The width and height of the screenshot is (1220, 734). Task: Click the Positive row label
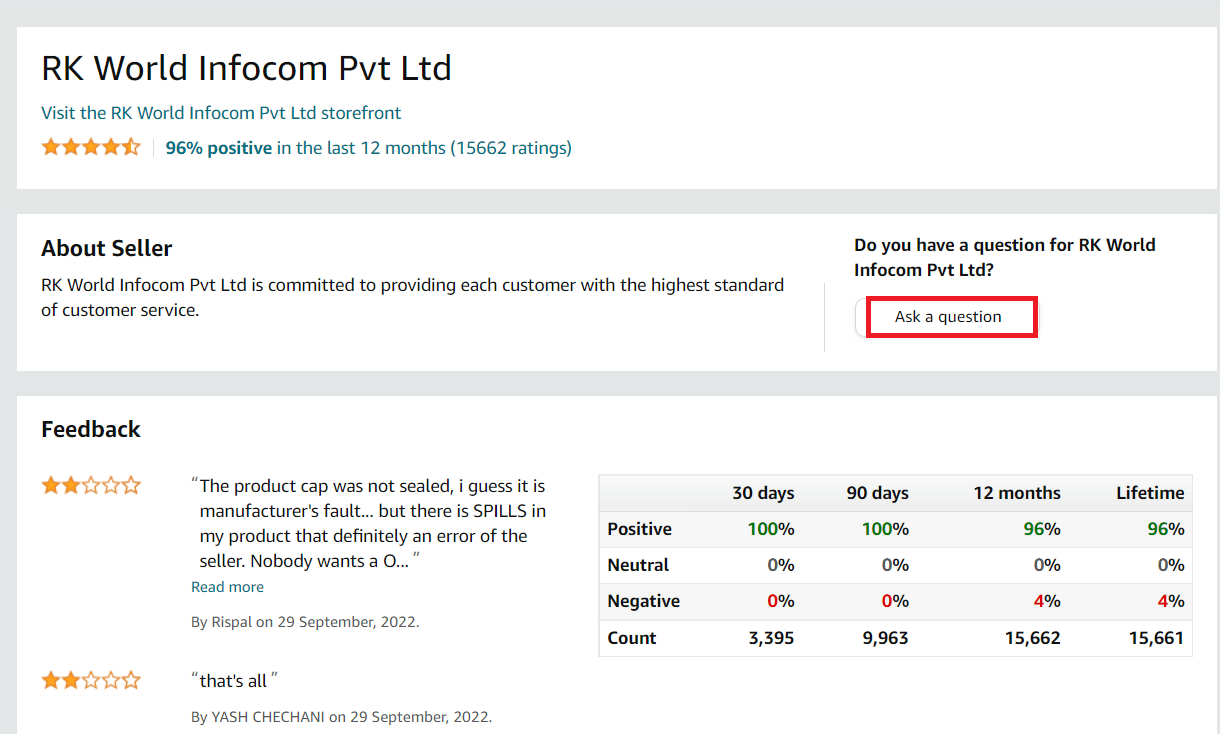pyautogui.click(x=640, y=529)
